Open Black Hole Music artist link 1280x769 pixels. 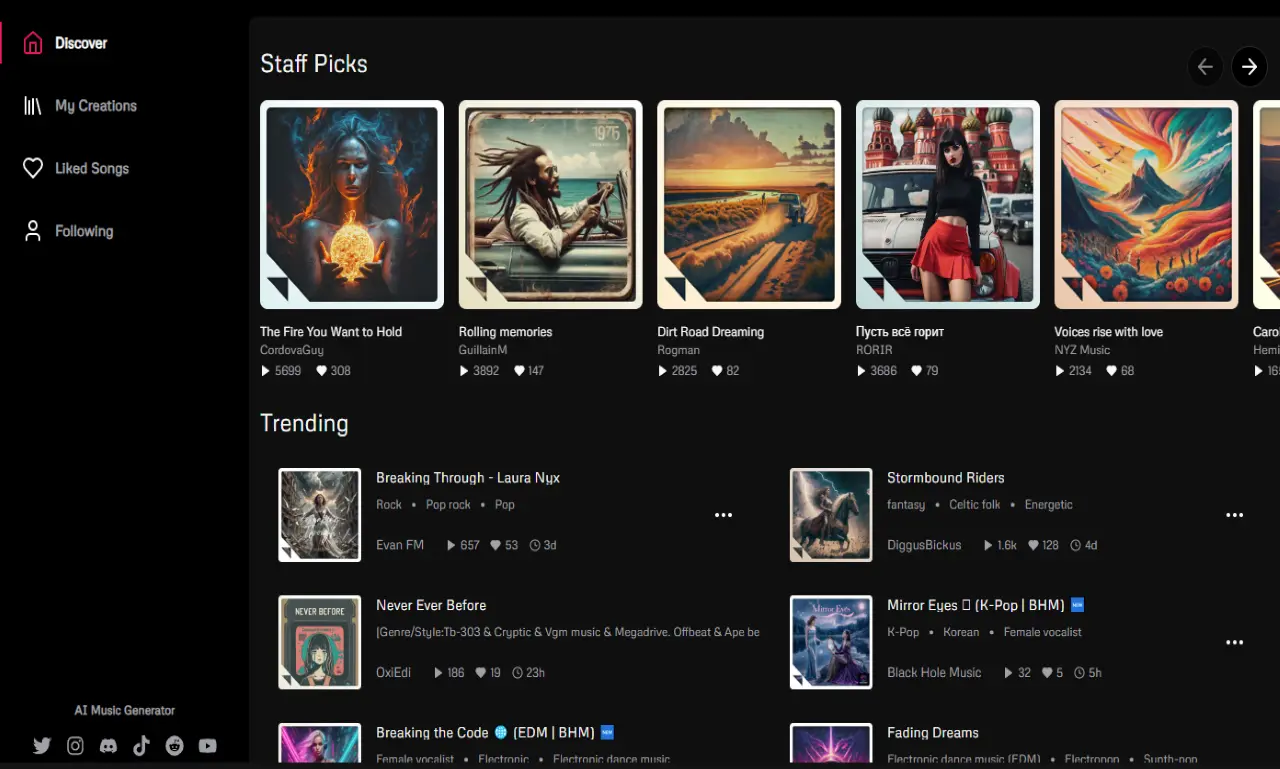pyautogui.click(x=934, y=673)
